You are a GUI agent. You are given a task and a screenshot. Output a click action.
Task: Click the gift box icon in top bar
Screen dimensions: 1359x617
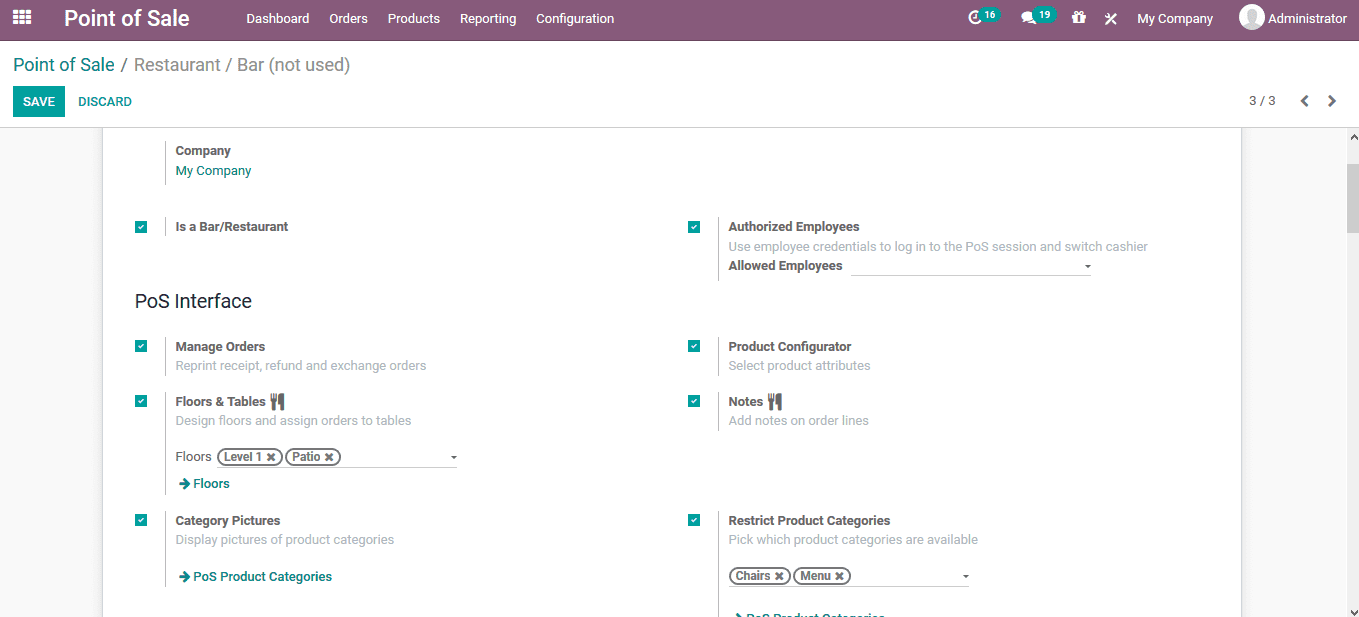(x=1078, y=17)
